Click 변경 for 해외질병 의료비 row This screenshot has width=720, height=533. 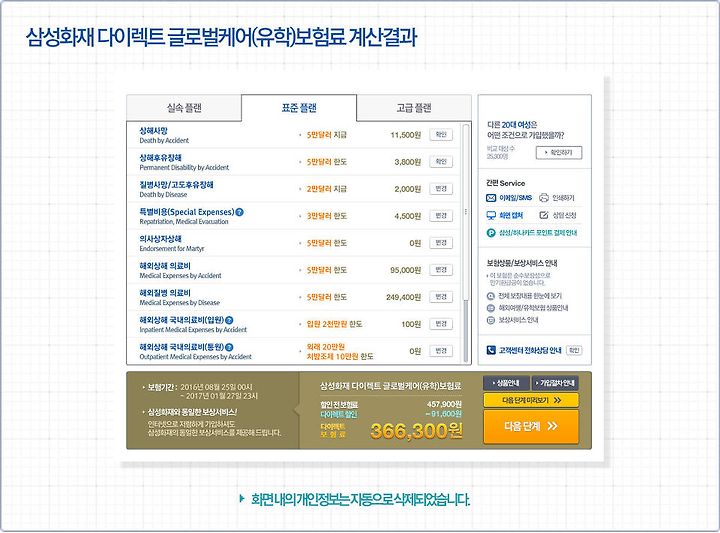tap(441, 297)
